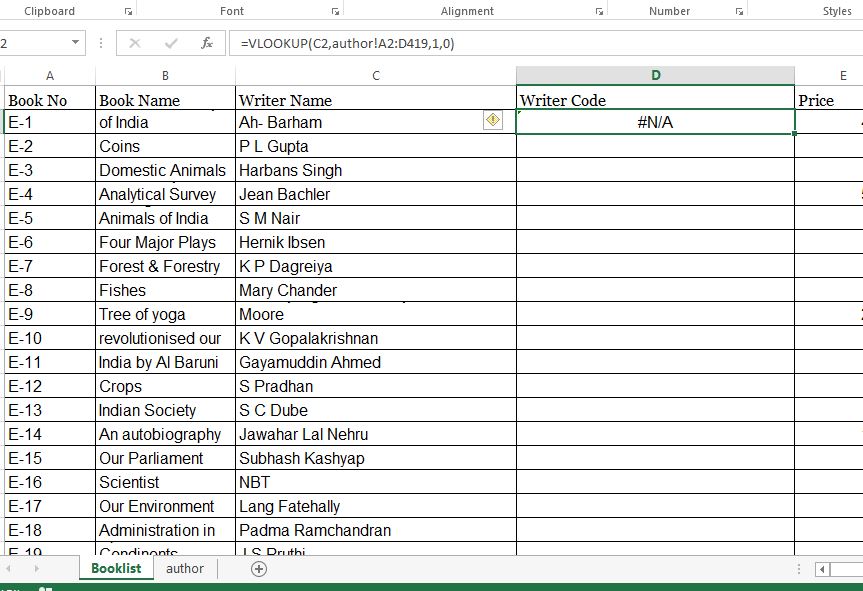
Task: Select the Domestic Animals cell
Action: (x=165, y=170)
